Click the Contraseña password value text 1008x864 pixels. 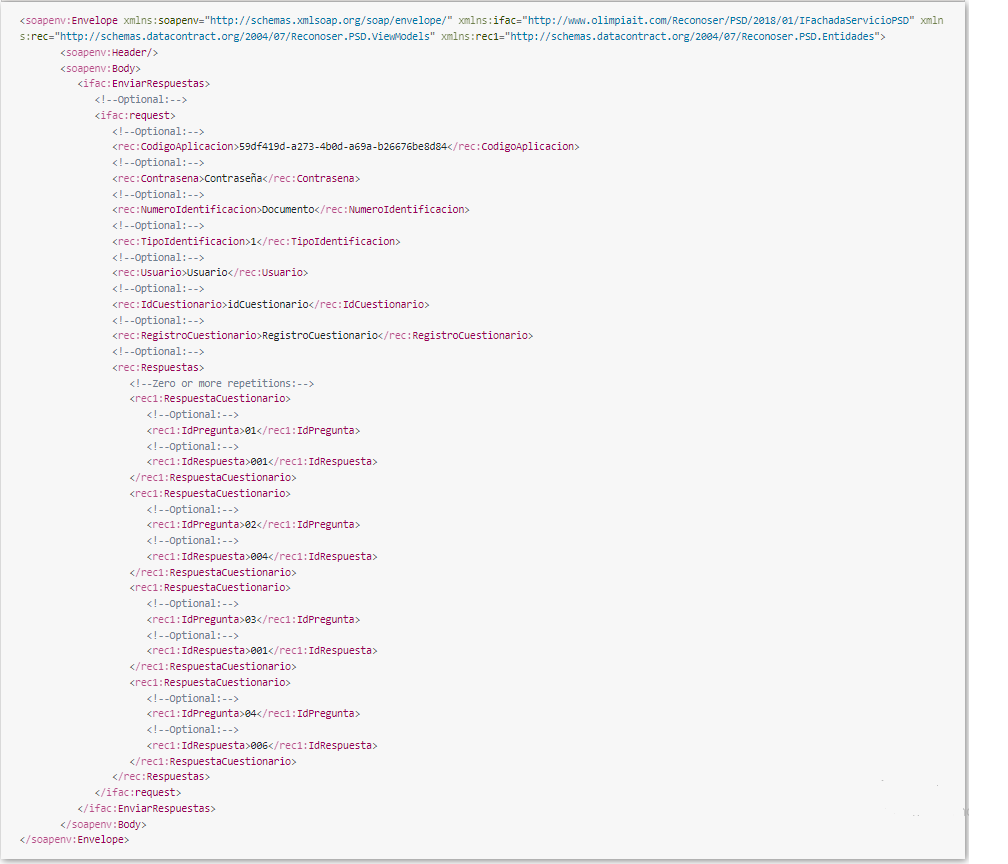(233, 178)
